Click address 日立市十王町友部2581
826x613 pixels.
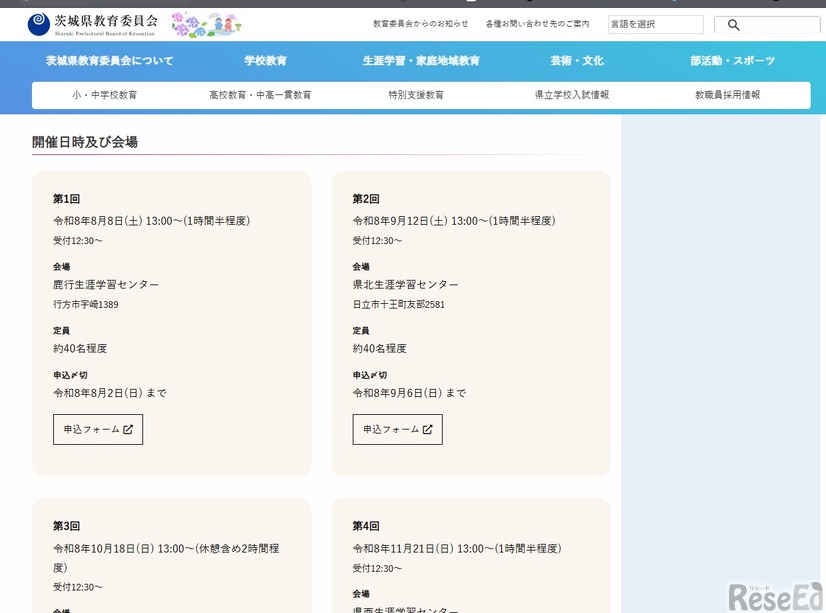coord(399,304)
